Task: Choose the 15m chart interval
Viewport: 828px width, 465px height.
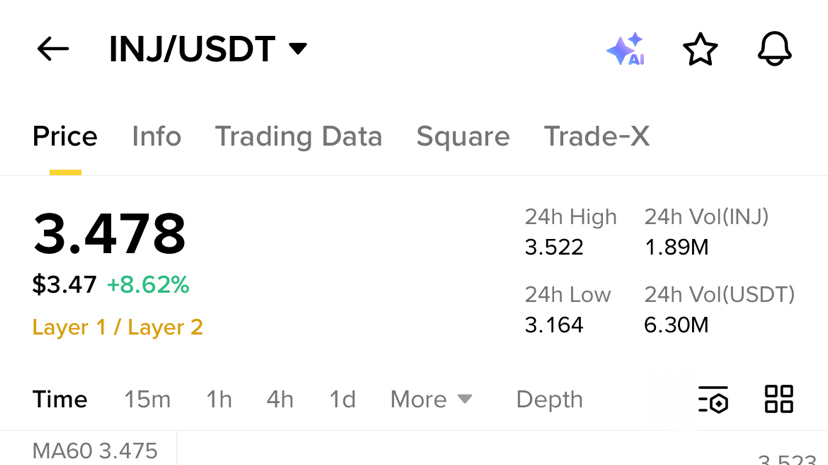Action: 147,400
